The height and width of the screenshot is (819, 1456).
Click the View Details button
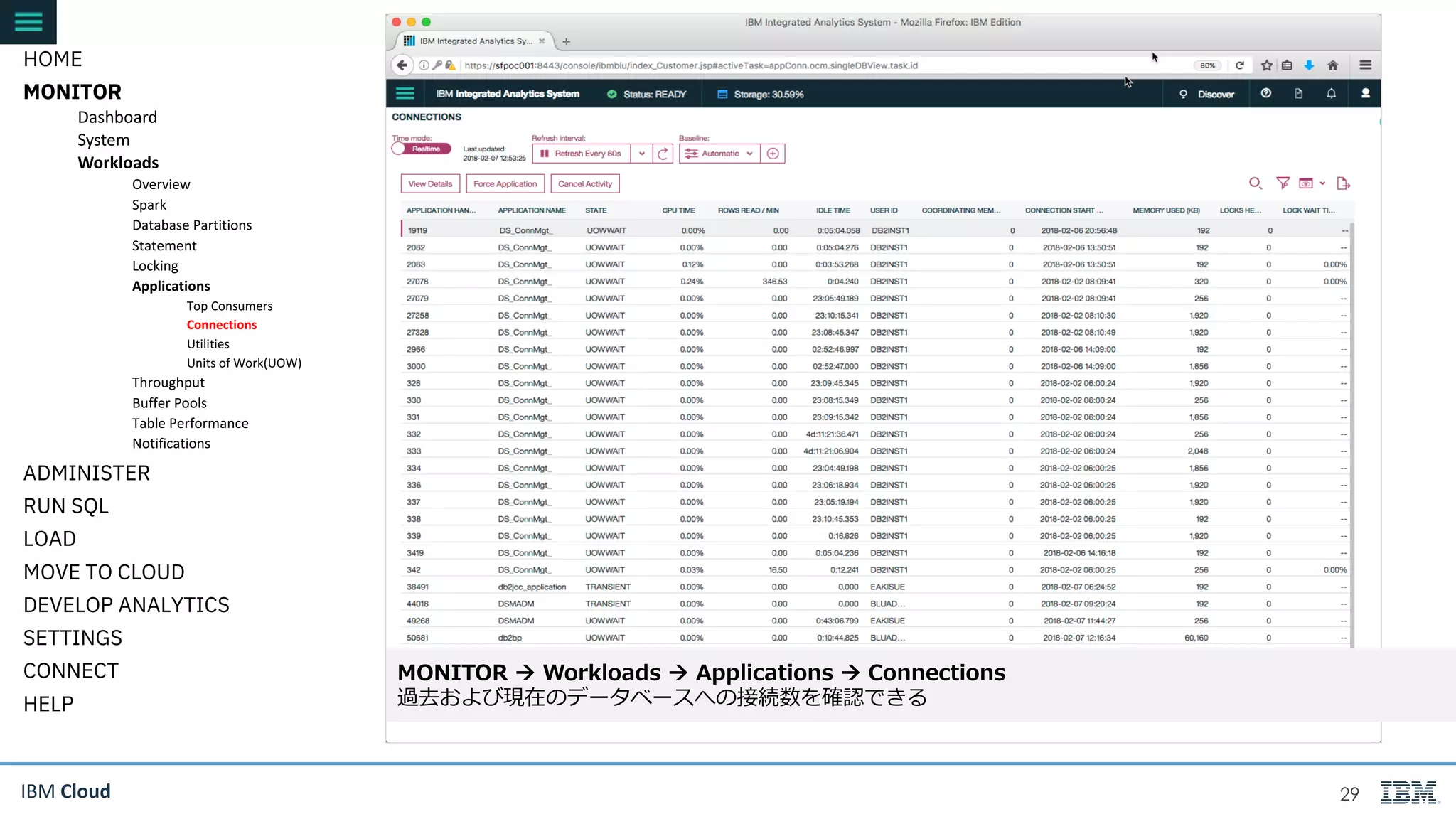tap(430, 184)
